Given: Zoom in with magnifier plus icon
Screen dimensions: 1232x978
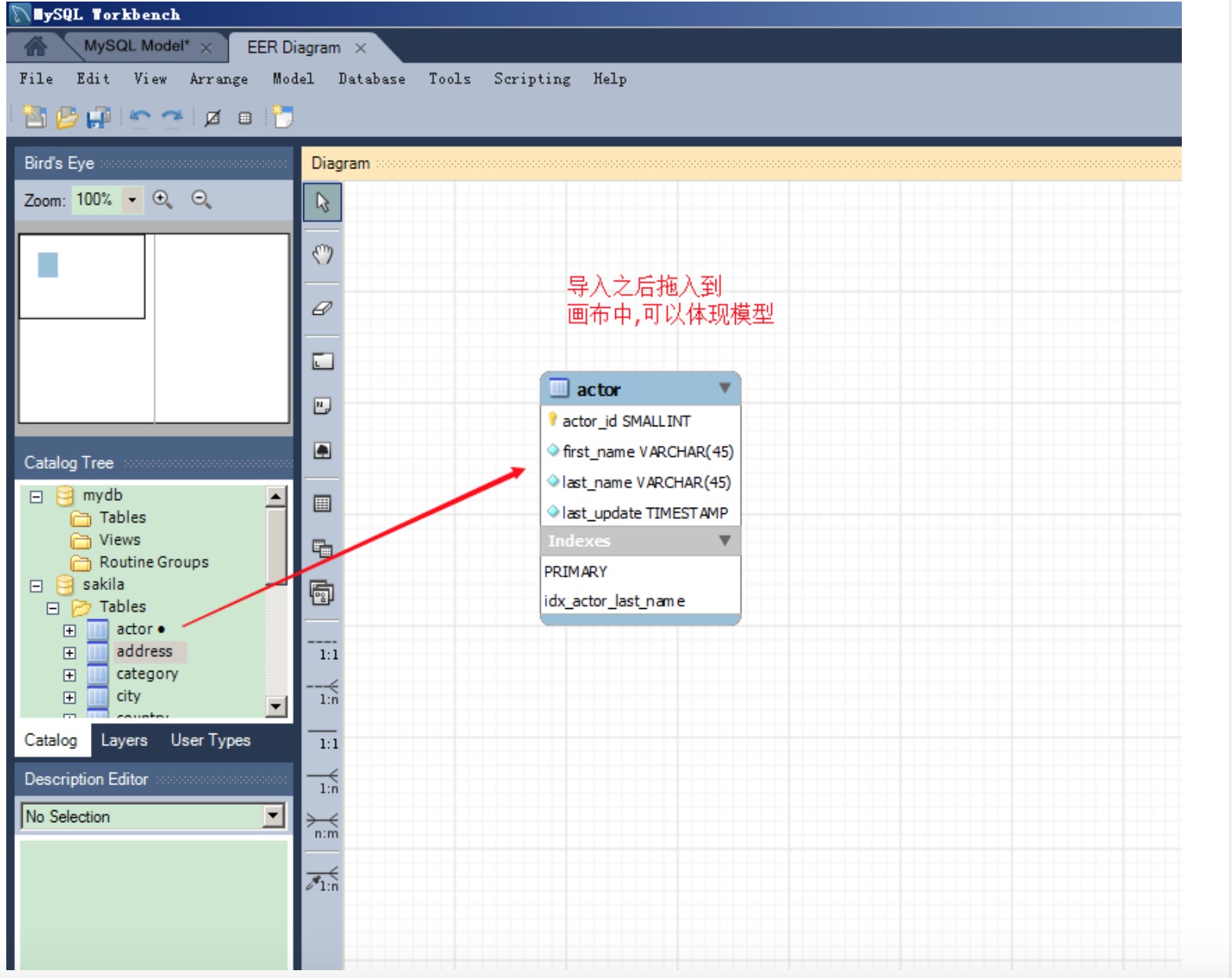Looking at the screenshot, I should point(162,200).
